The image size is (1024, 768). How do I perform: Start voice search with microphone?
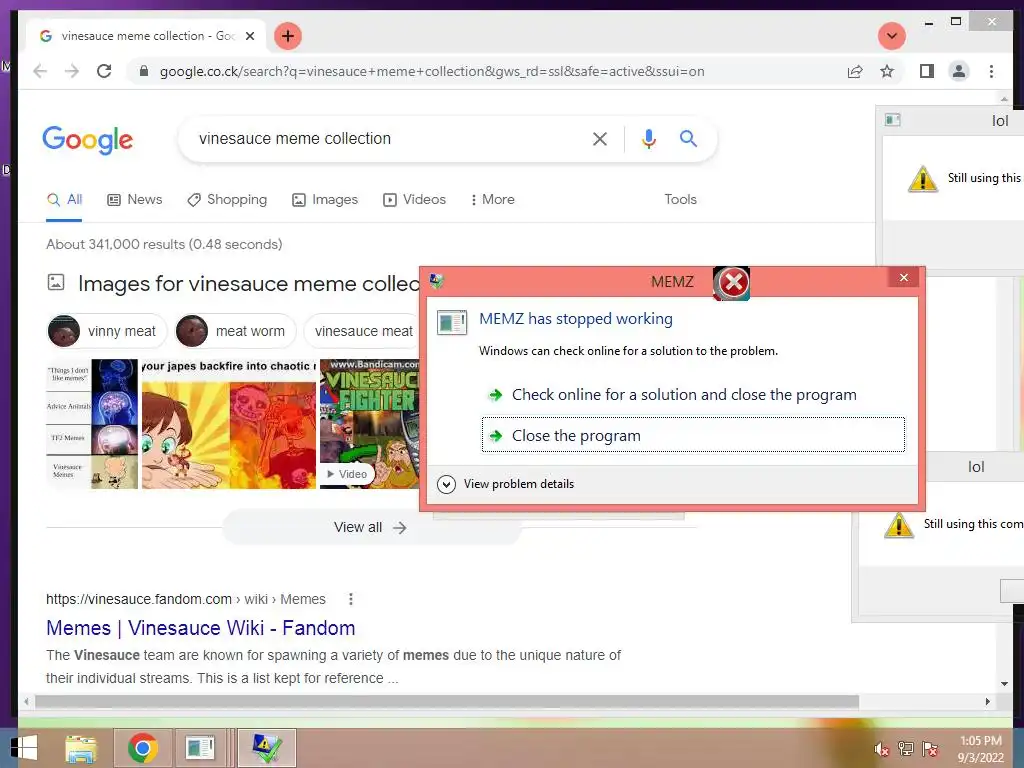coord(648,138)
